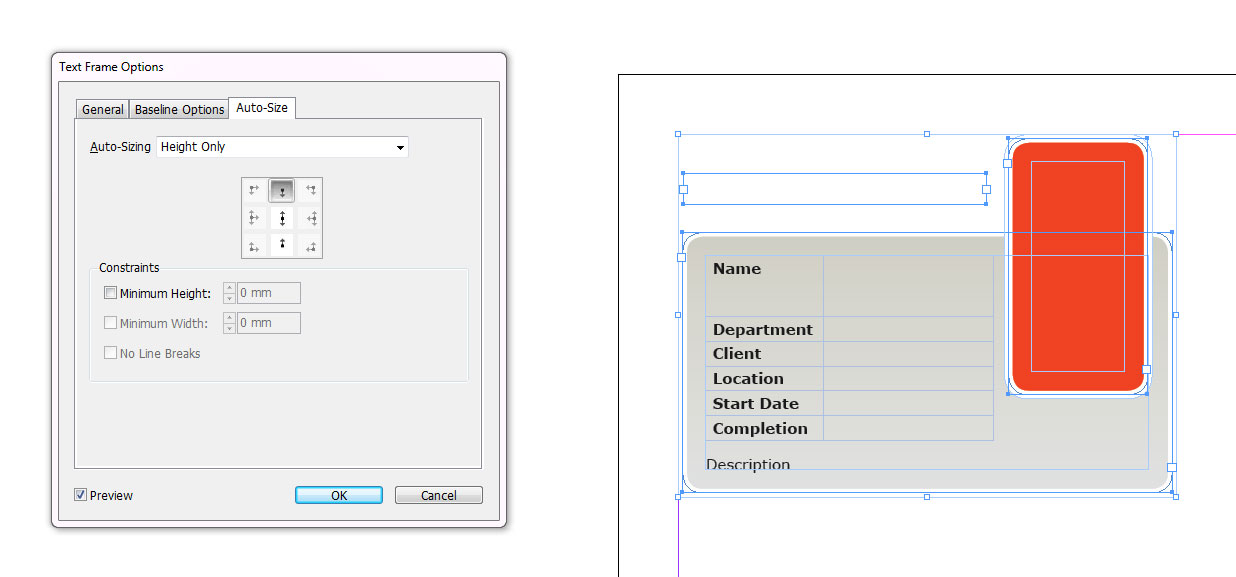Viewport: 1236px width, 577px height.
Task: Click the empty cell beside Department
Action: tap(908, 330)
